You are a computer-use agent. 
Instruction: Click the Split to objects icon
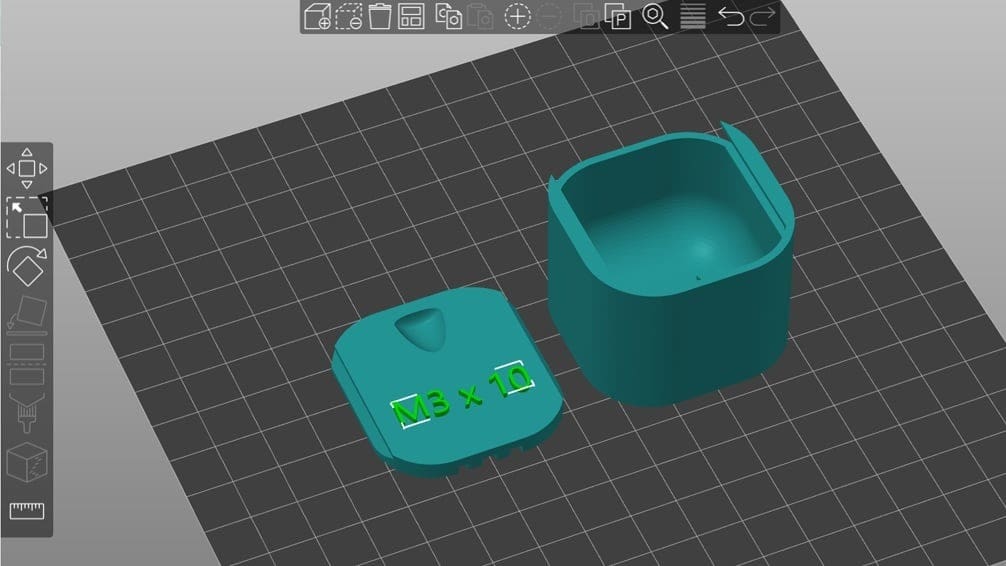coord(586,16)
